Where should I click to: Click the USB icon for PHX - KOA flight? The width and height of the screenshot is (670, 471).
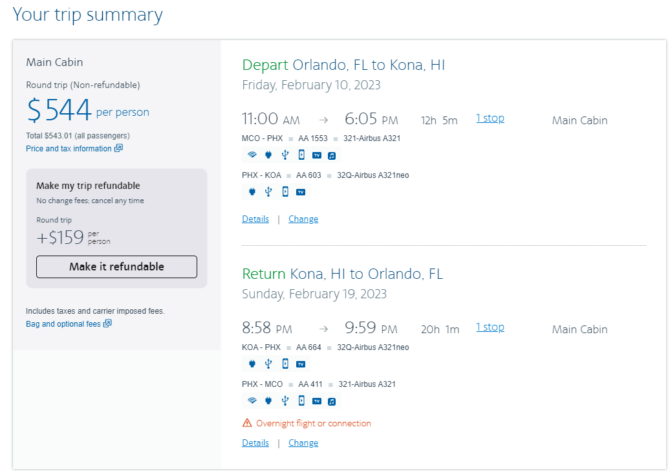[268, 192]
